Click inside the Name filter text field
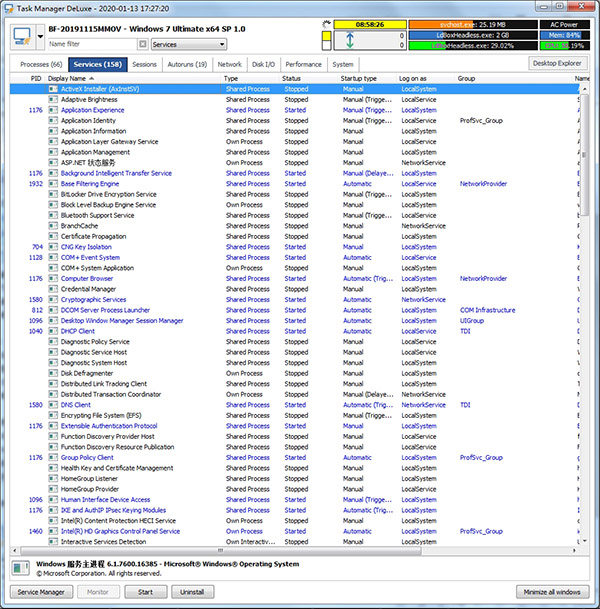Screen dimensions: 600x609 tap(90, 45)
